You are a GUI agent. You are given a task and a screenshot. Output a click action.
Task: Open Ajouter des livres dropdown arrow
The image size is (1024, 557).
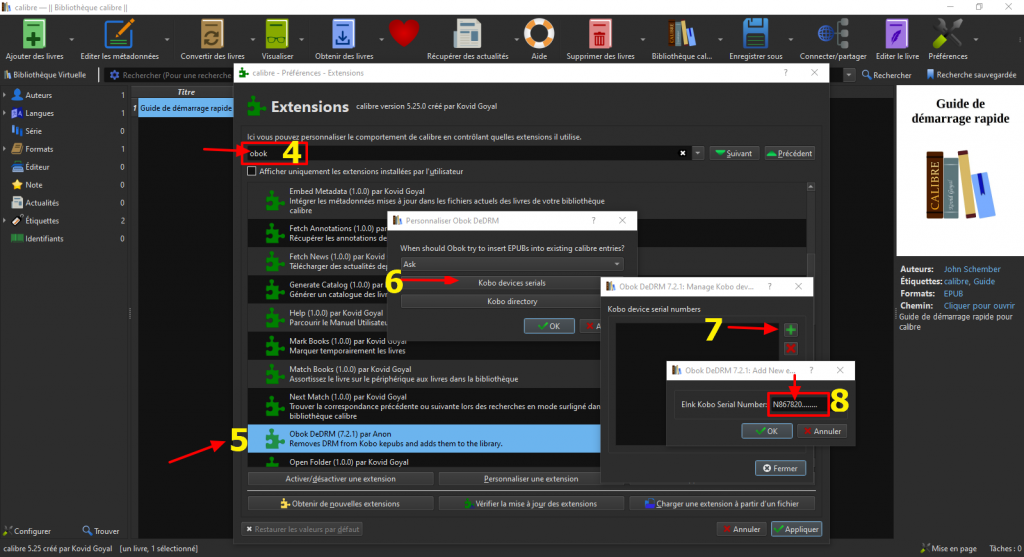(x=72, y=39)
